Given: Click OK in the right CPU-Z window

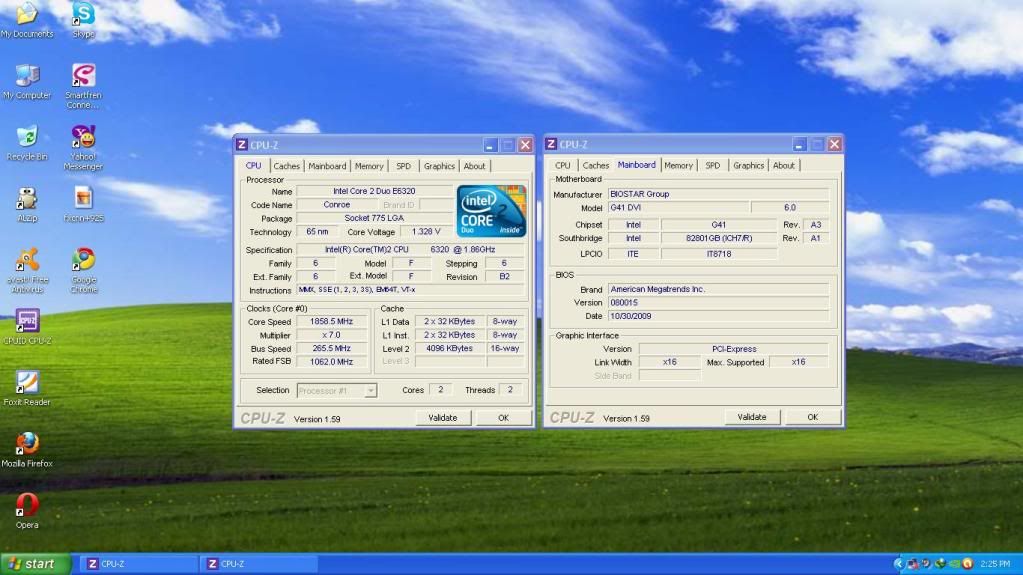Looking at the screenshot, I should [x=812, y=418].
